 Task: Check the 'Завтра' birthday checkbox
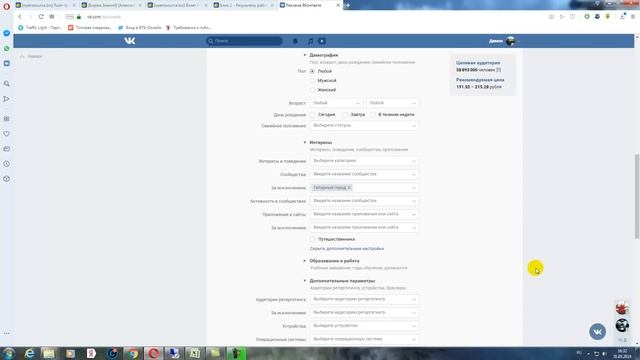tap(345, 115)
